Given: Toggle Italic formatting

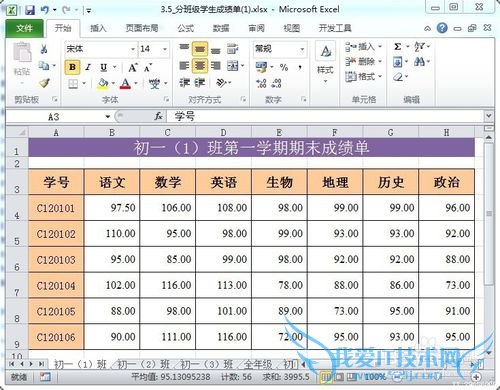Looking at the screenshot, I should (88, 67).
